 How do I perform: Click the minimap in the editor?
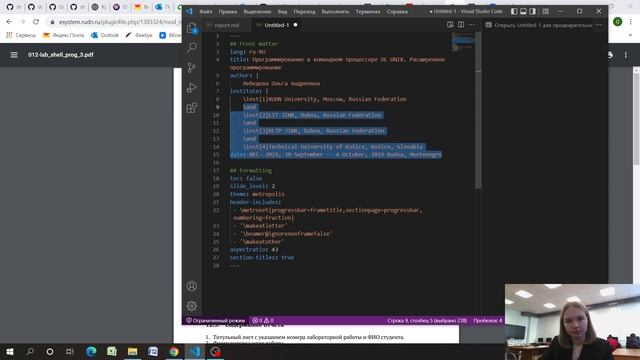(463, 43)
